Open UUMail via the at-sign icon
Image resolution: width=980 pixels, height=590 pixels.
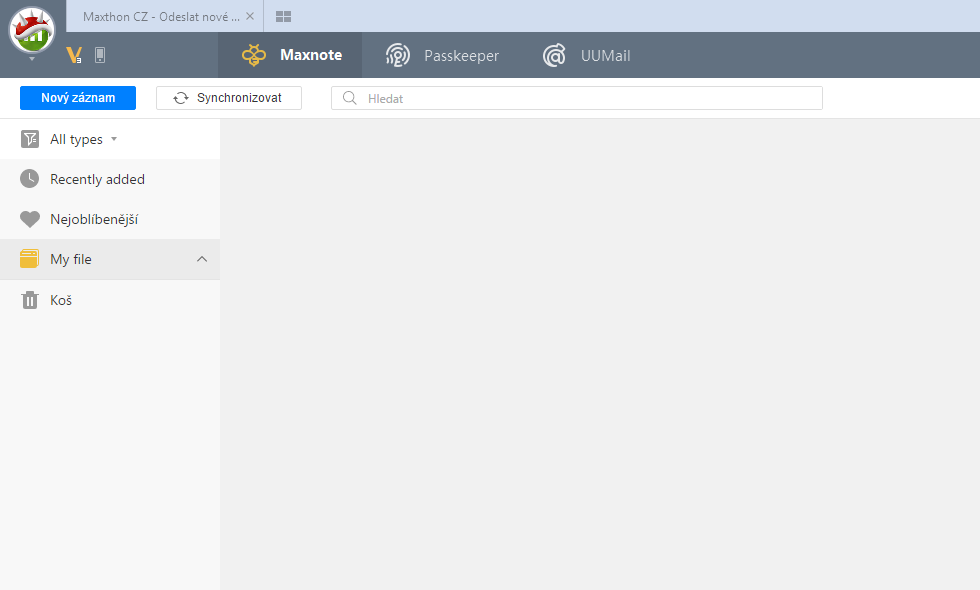[554, 55]
